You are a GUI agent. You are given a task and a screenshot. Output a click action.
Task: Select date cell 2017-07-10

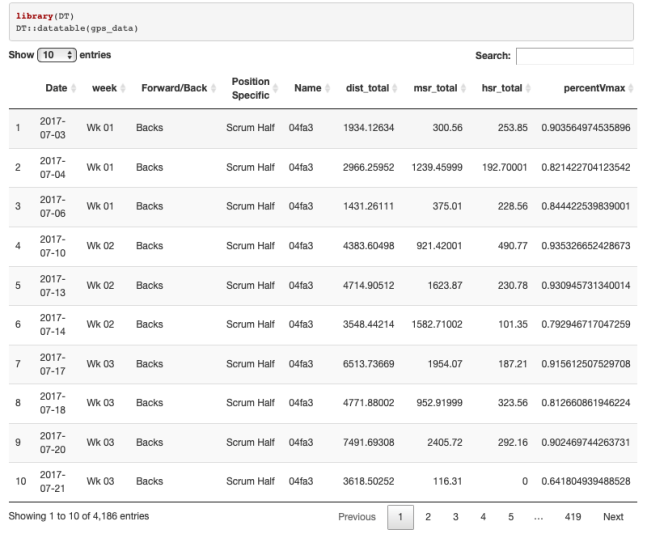point(52,246)
